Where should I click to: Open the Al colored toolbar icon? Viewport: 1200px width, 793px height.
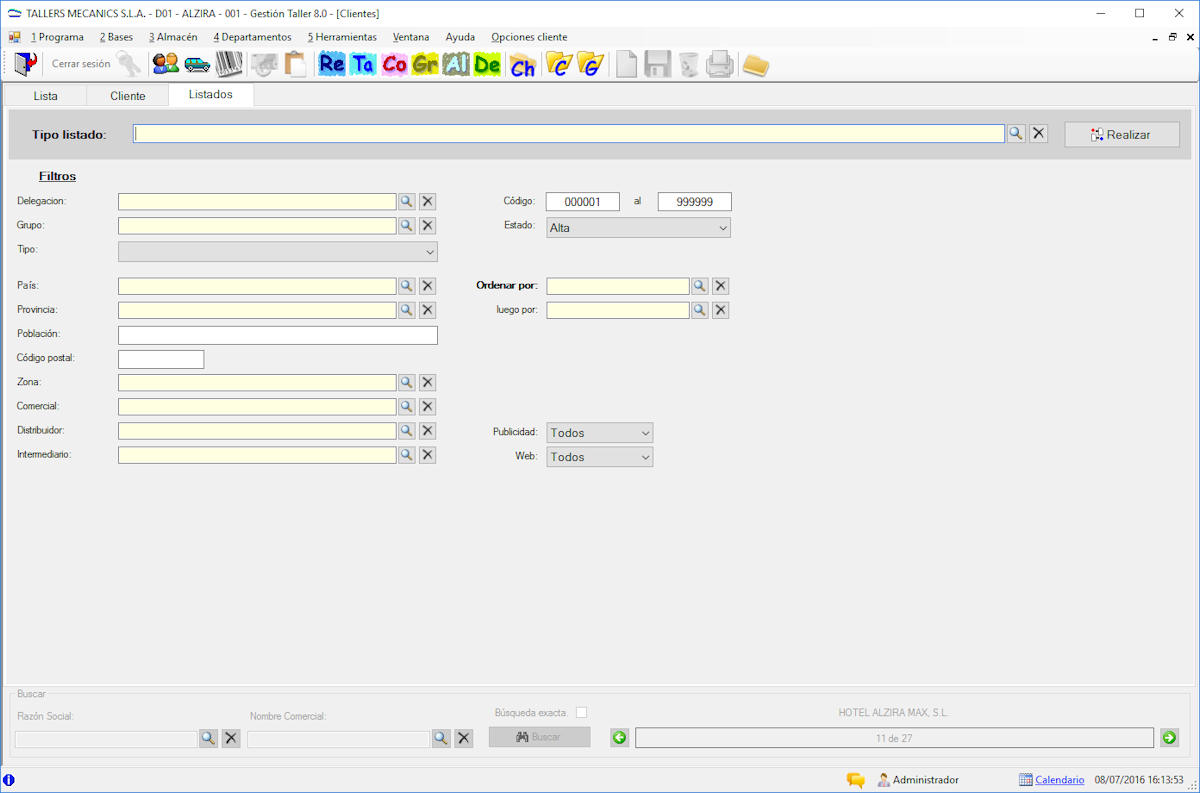point(456,64)
